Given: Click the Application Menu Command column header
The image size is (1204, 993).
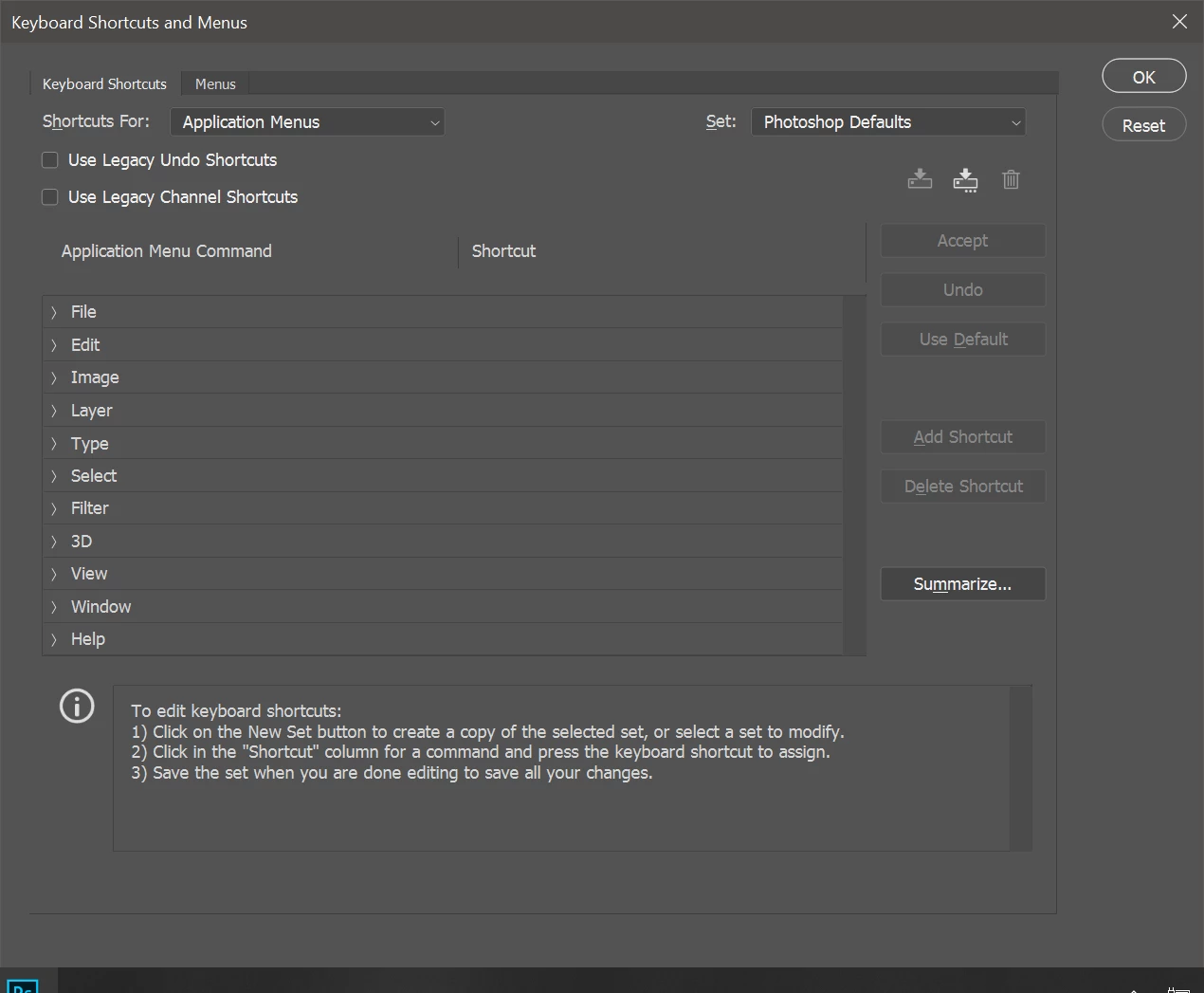Looking at the screenshot, I should pos(167,251).
